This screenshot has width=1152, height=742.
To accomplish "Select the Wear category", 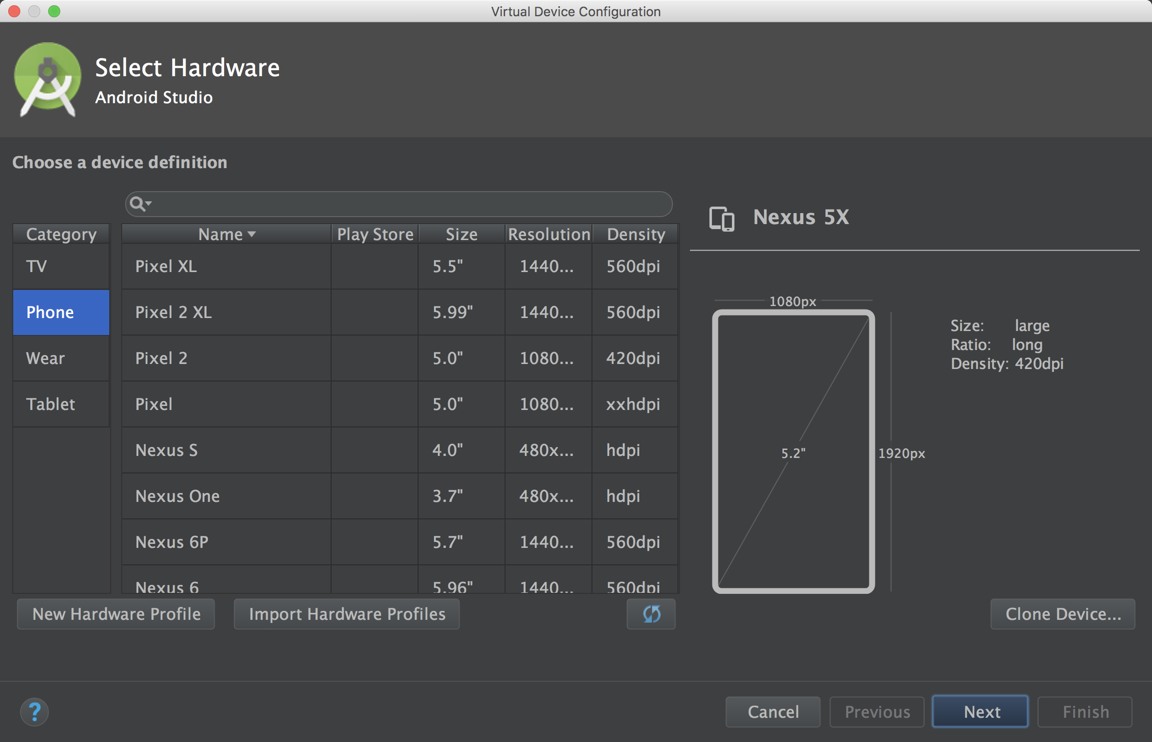I will pyautogui.click(x=61, y=359).
